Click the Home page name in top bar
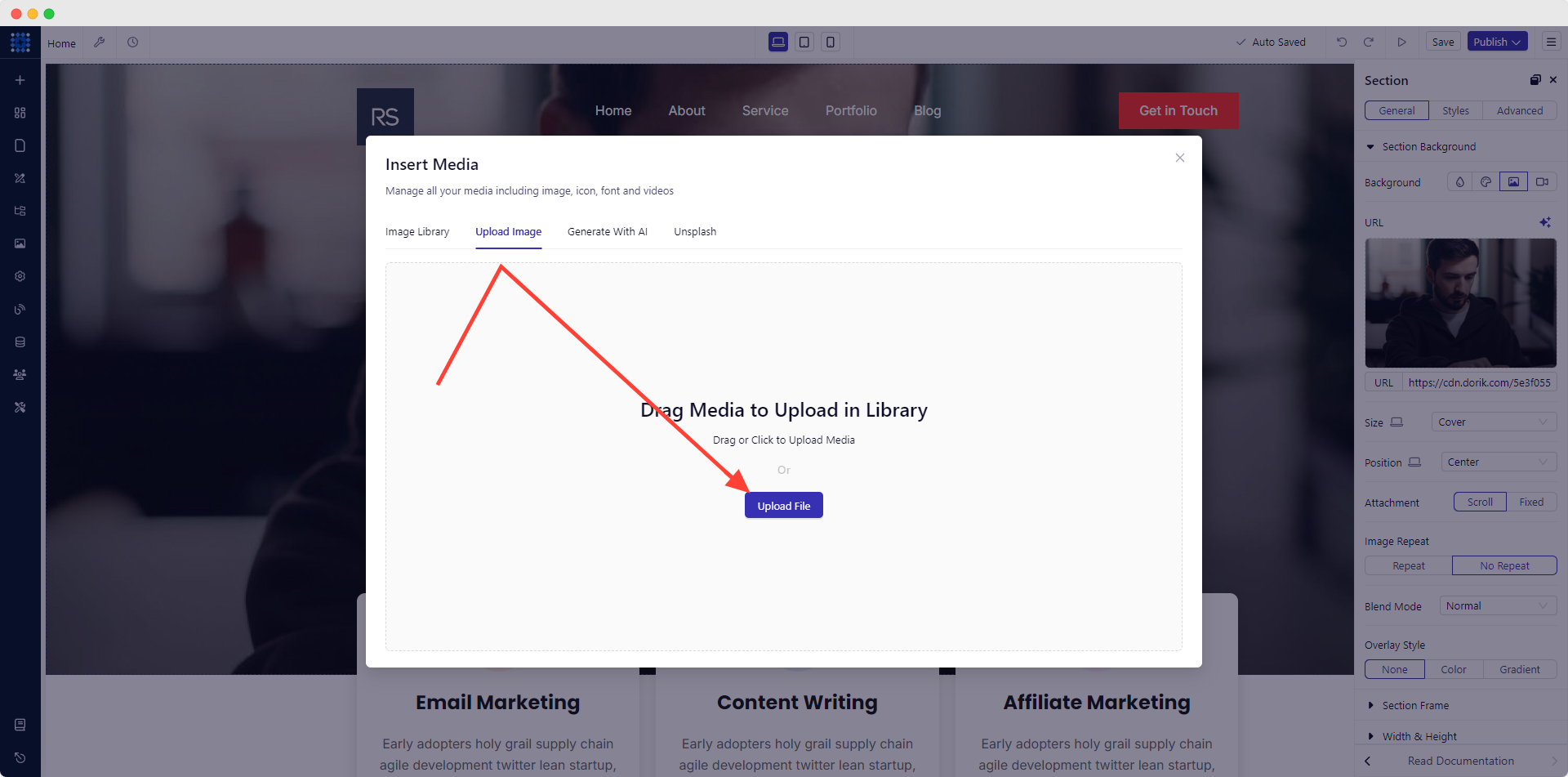 pyautogui.click(x=61, y=44)
